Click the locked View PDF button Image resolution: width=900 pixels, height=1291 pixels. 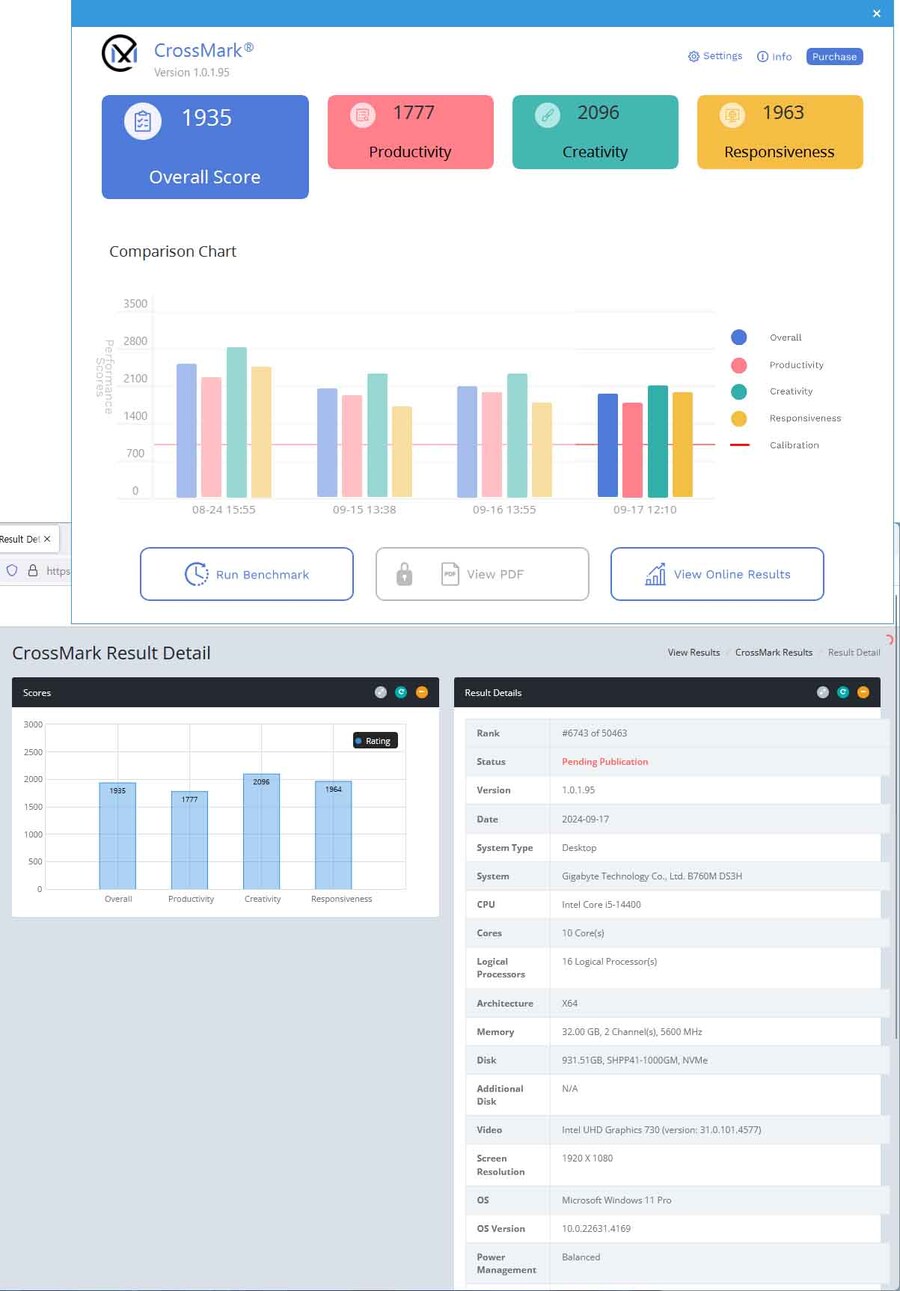482,574
